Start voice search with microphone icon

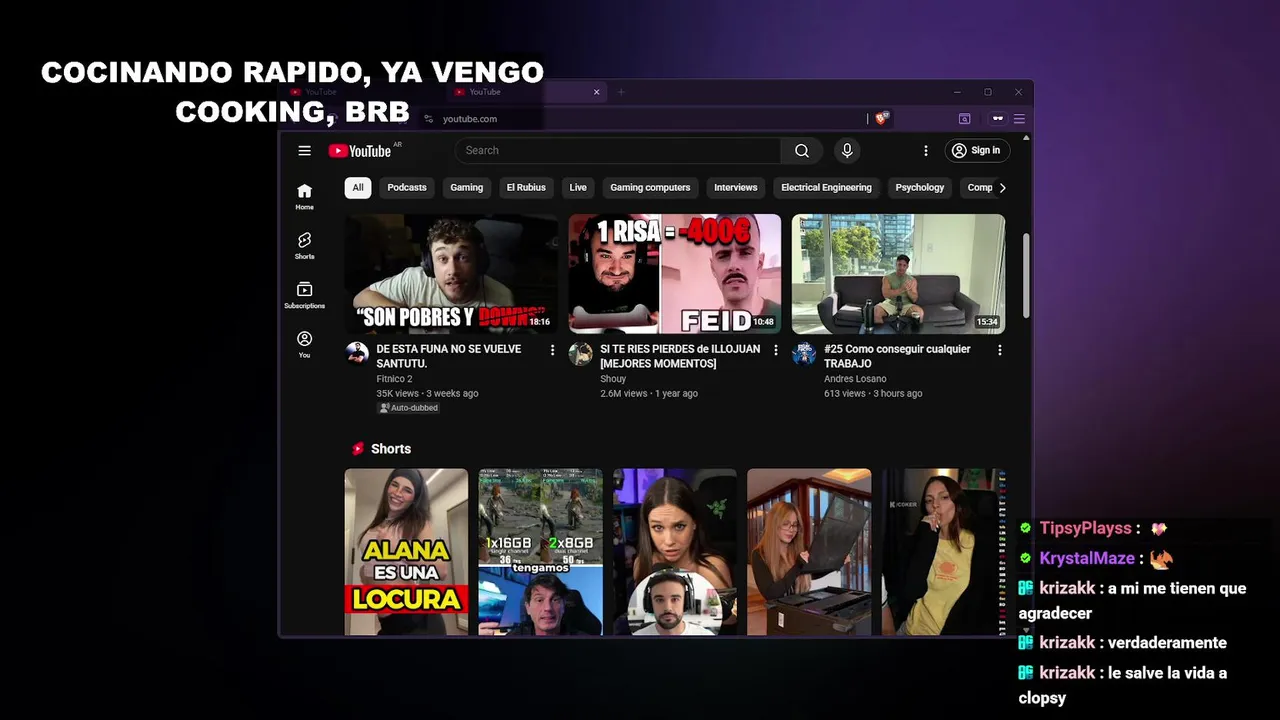[847, 151]
